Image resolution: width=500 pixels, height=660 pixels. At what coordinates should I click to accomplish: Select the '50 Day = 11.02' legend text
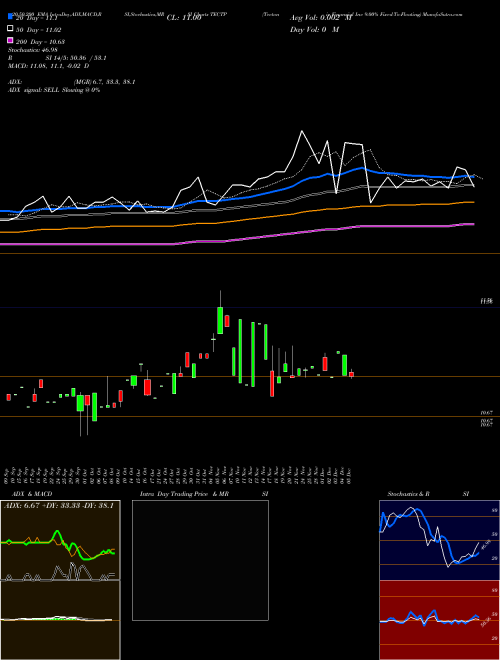38,30
